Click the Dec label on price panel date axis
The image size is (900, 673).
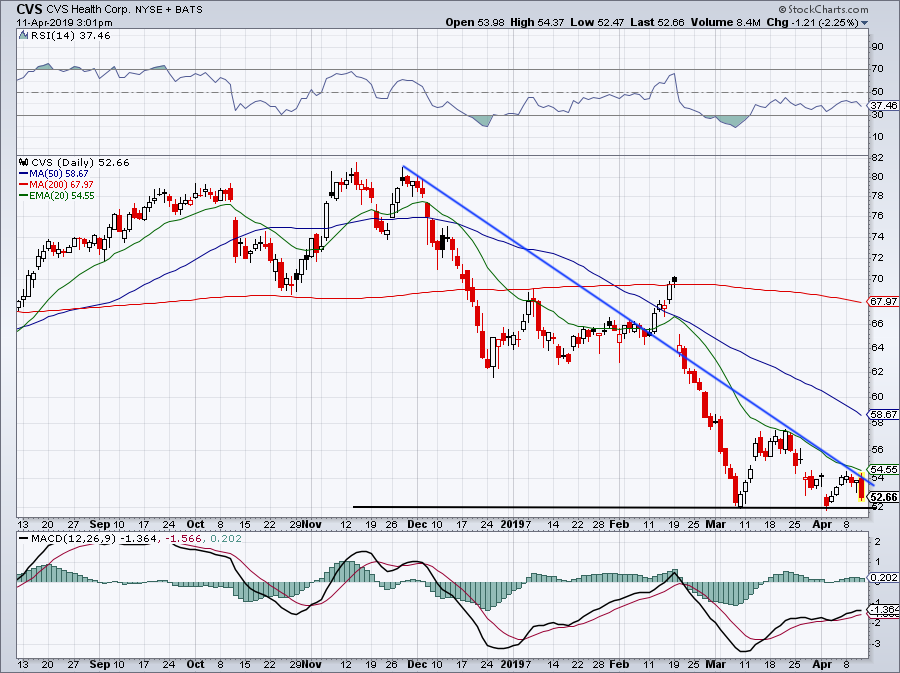click(419, 524)
